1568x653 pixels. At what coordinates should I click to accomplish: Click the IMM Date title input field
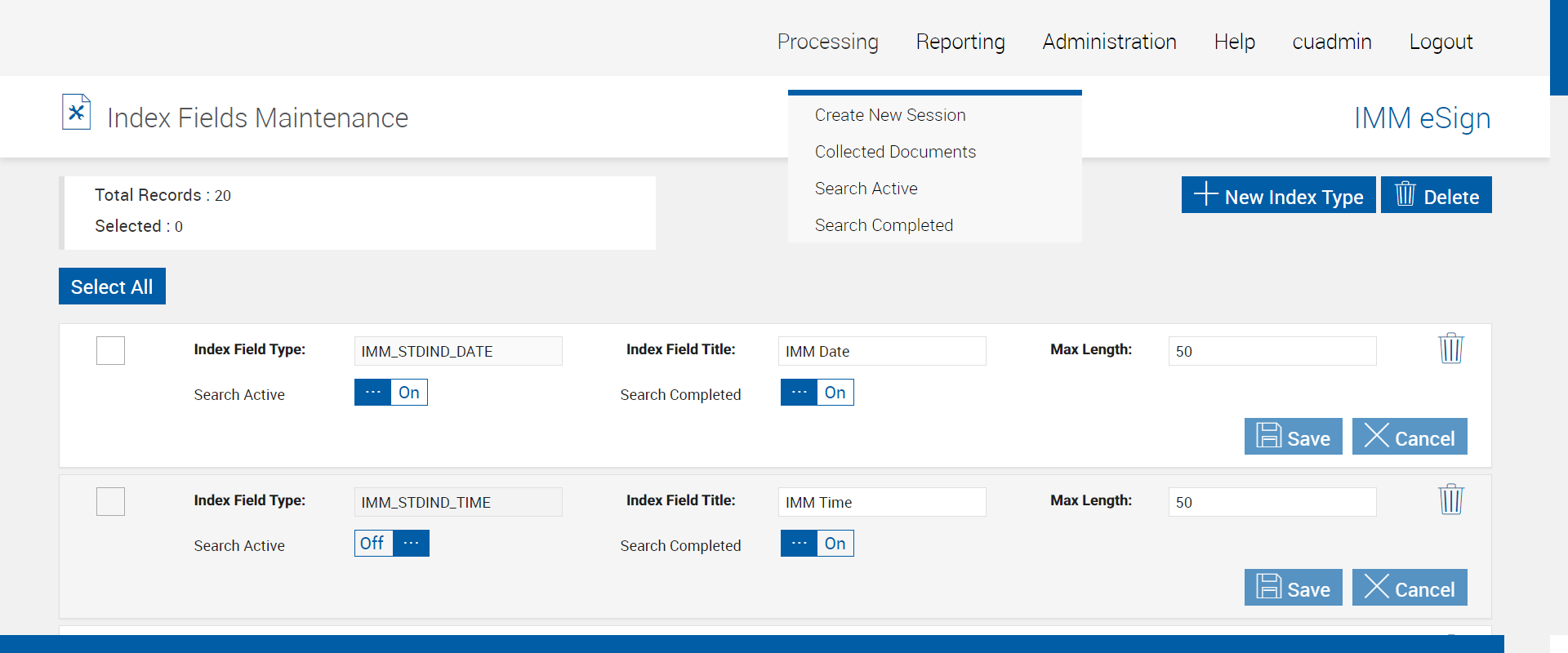(881, 351)
